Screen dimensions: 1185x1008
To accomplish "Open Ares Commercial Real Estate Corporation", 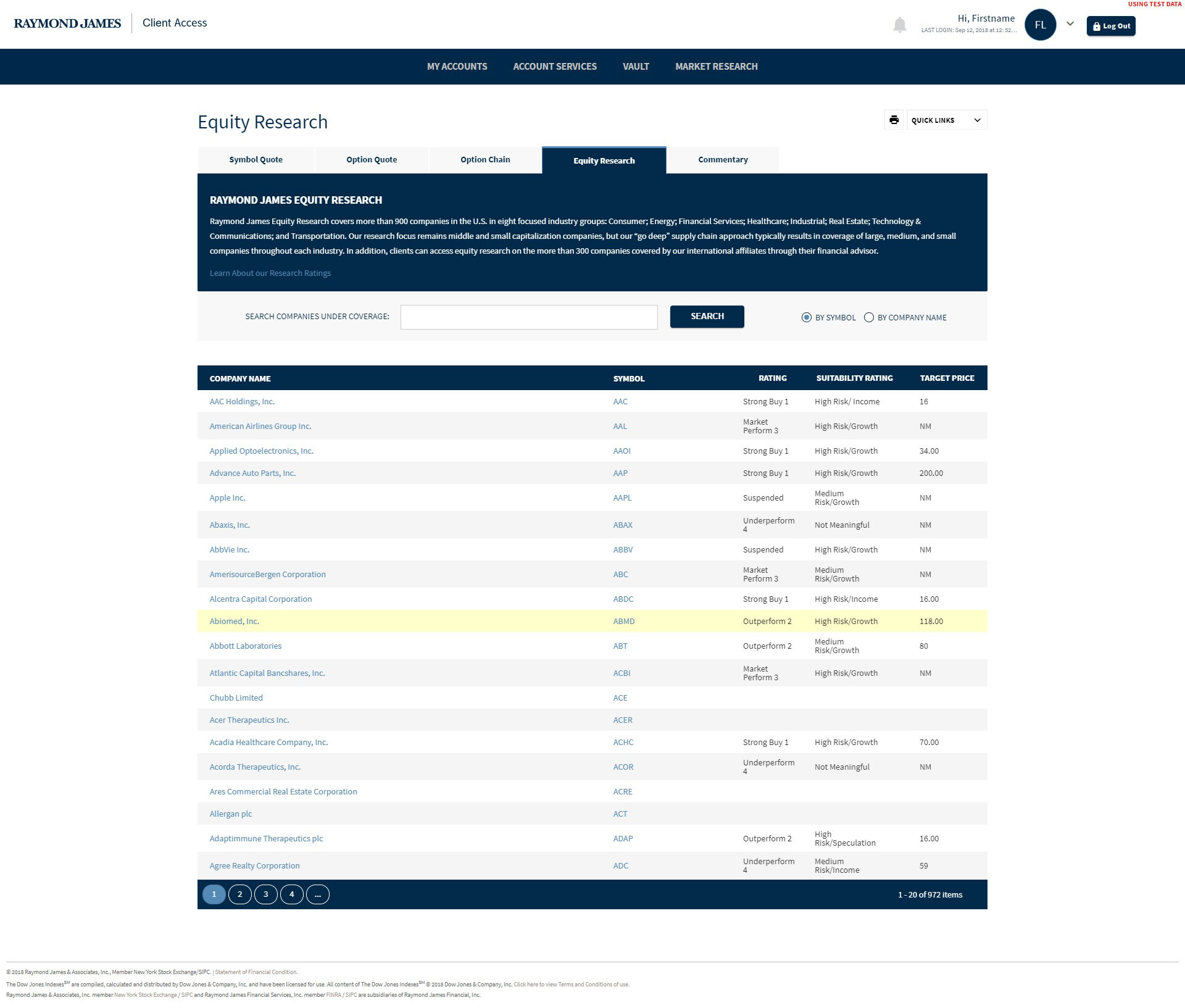I will point(283,791).
